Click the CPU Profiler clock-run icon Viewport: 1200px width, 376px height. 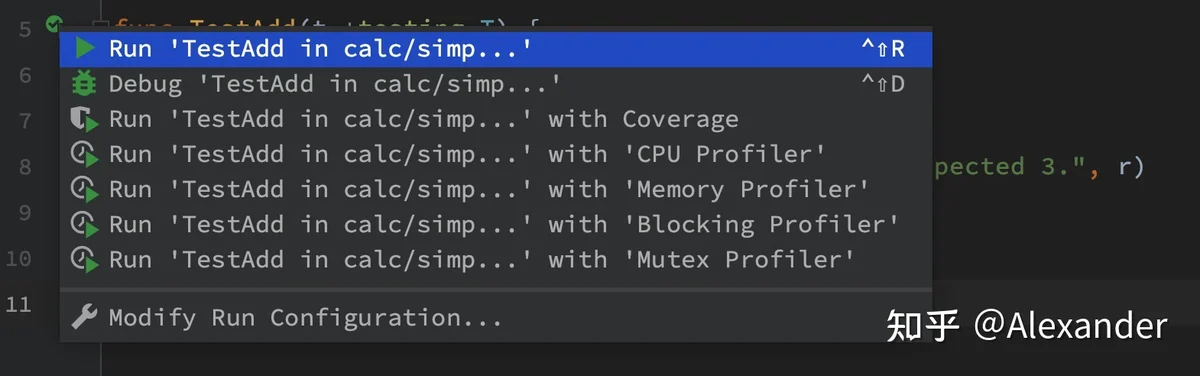click(x=85, y=154)
